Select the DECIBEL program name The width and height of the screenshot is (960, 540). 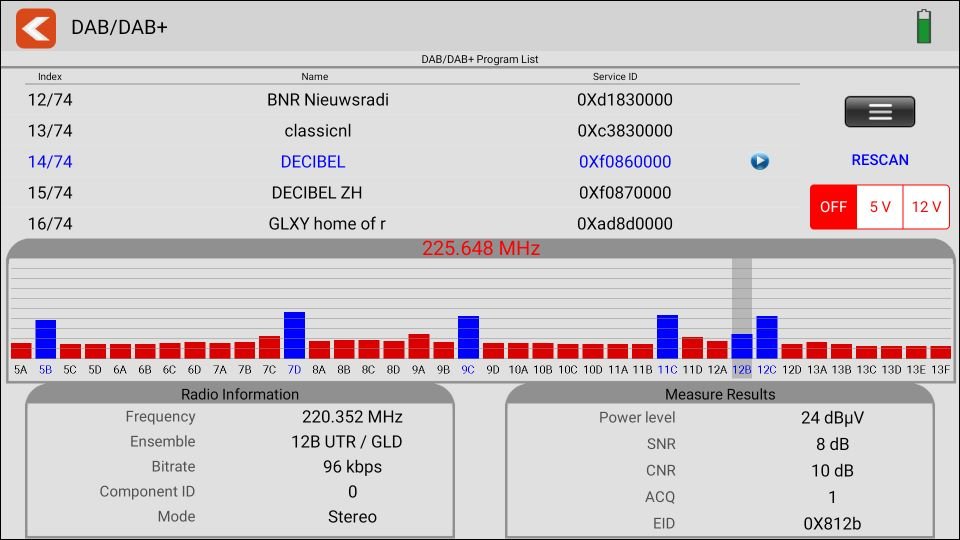313,162
